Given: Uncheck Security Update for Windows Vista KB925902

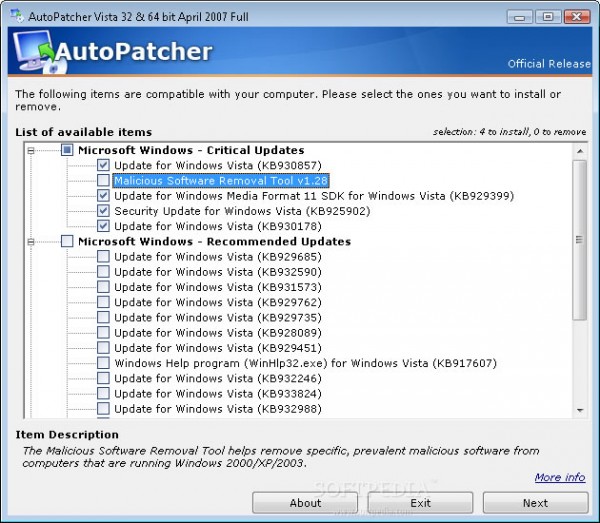Looking at the screenshot, I should click(103, 210).
